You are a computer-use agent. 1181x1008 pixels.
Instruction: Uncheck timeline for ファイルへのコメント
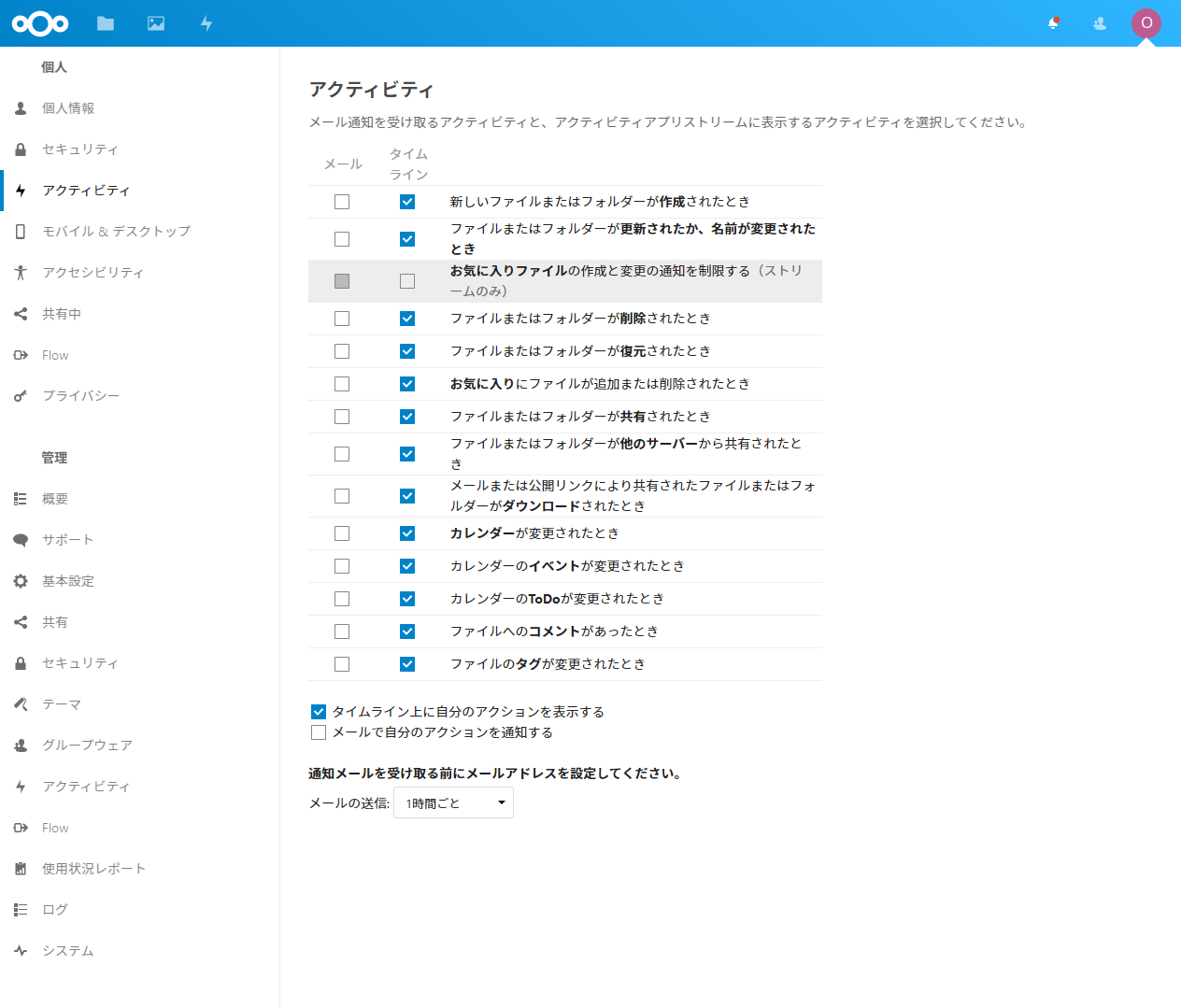(x=407, y=632)
